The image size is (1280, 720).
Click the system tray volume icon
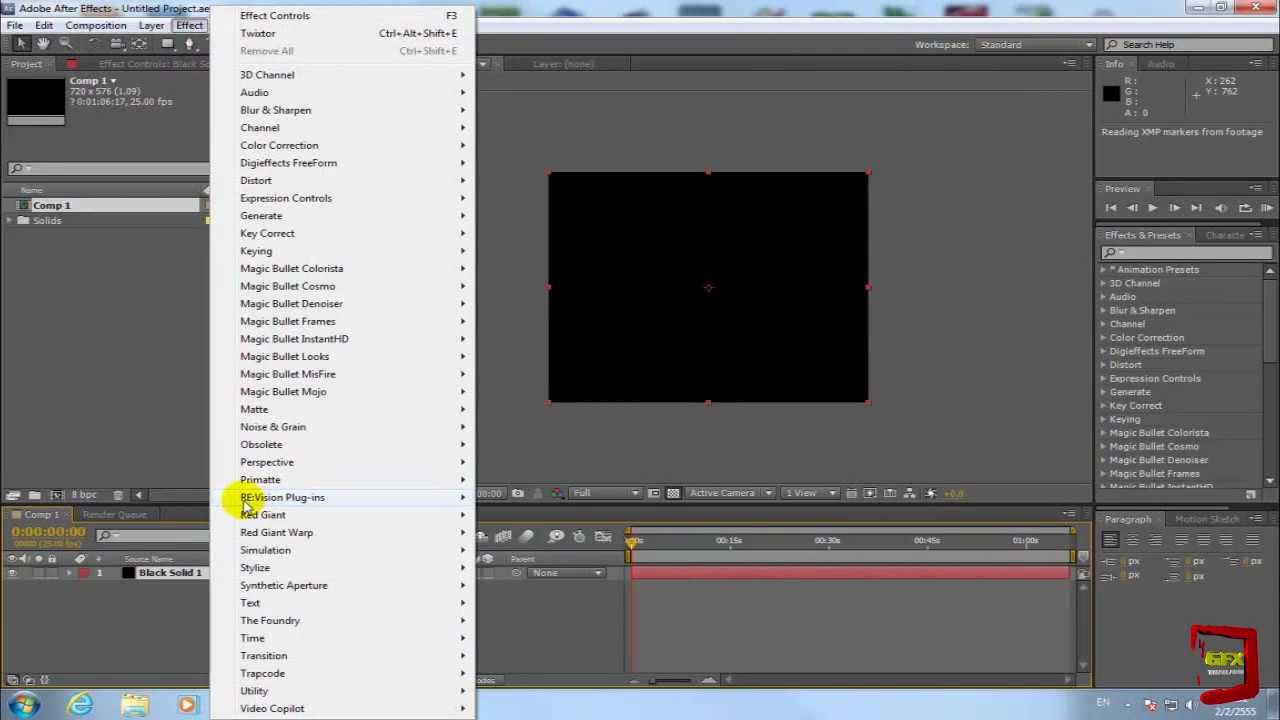1193,705
